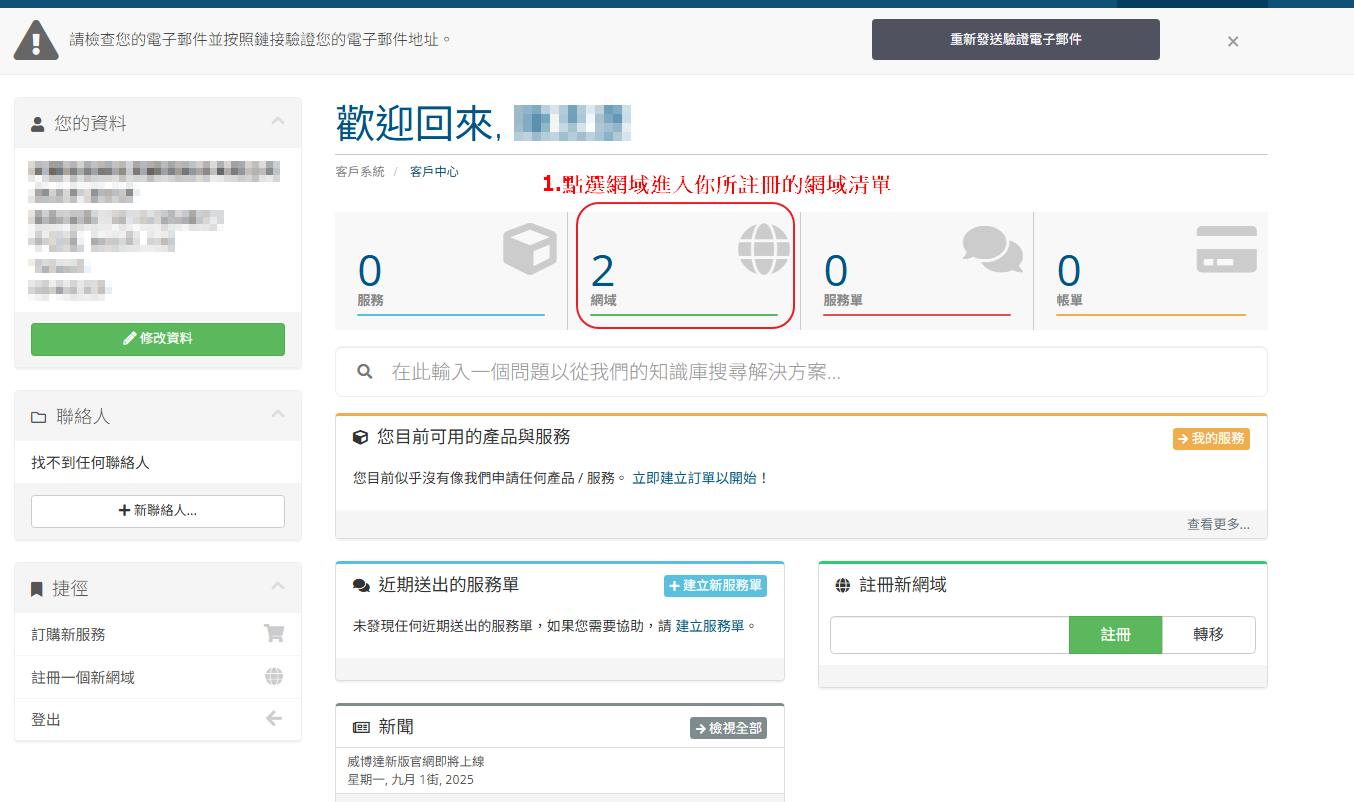The image size is (1354, 802).
Task: Click the shopping cart icon beside 訂購新服務
Action: coord(273,633)
